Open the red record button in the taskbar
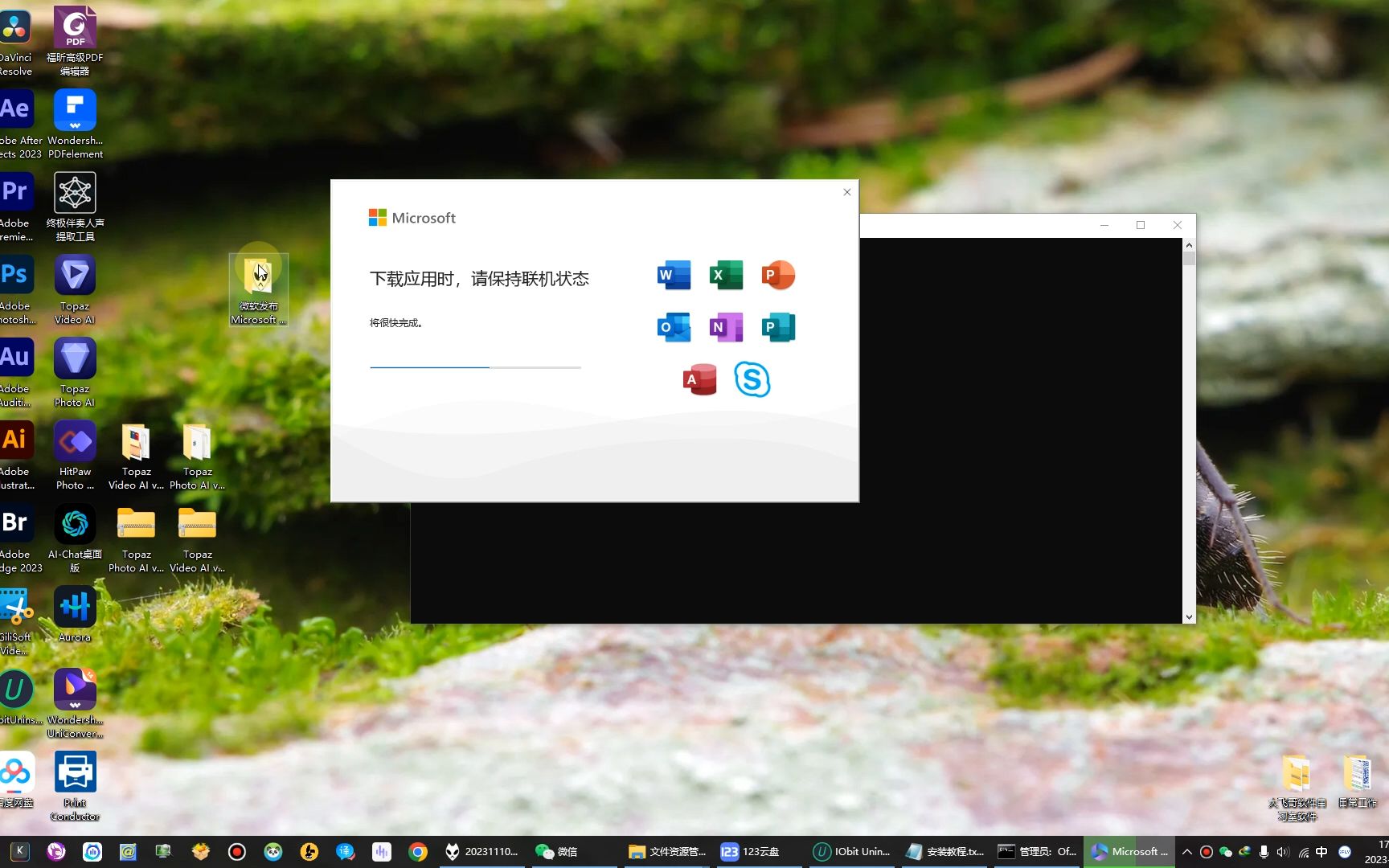1389x868 pixels. coord(236,852)
